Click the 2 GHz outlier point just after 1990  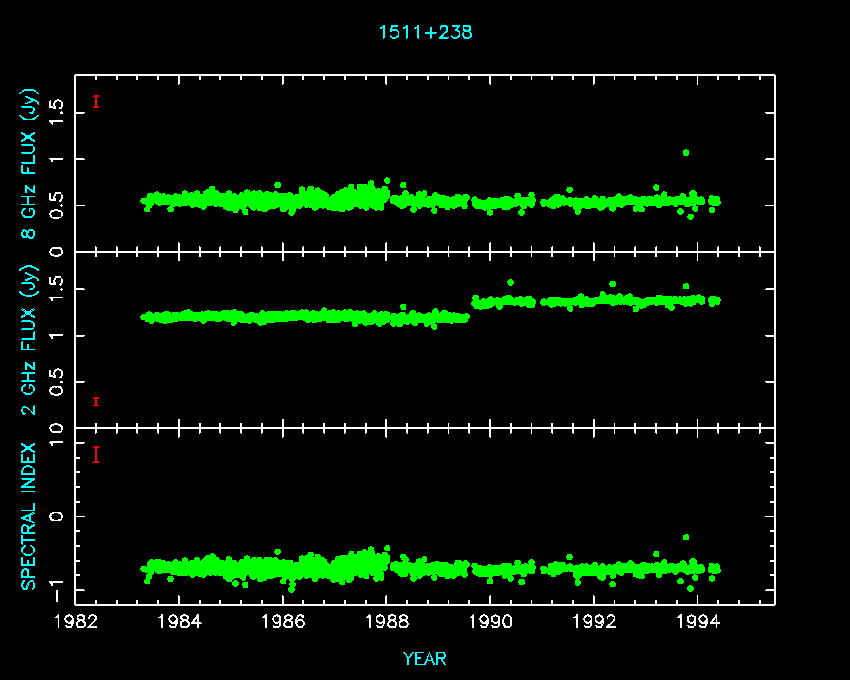[x=510, y=282]
